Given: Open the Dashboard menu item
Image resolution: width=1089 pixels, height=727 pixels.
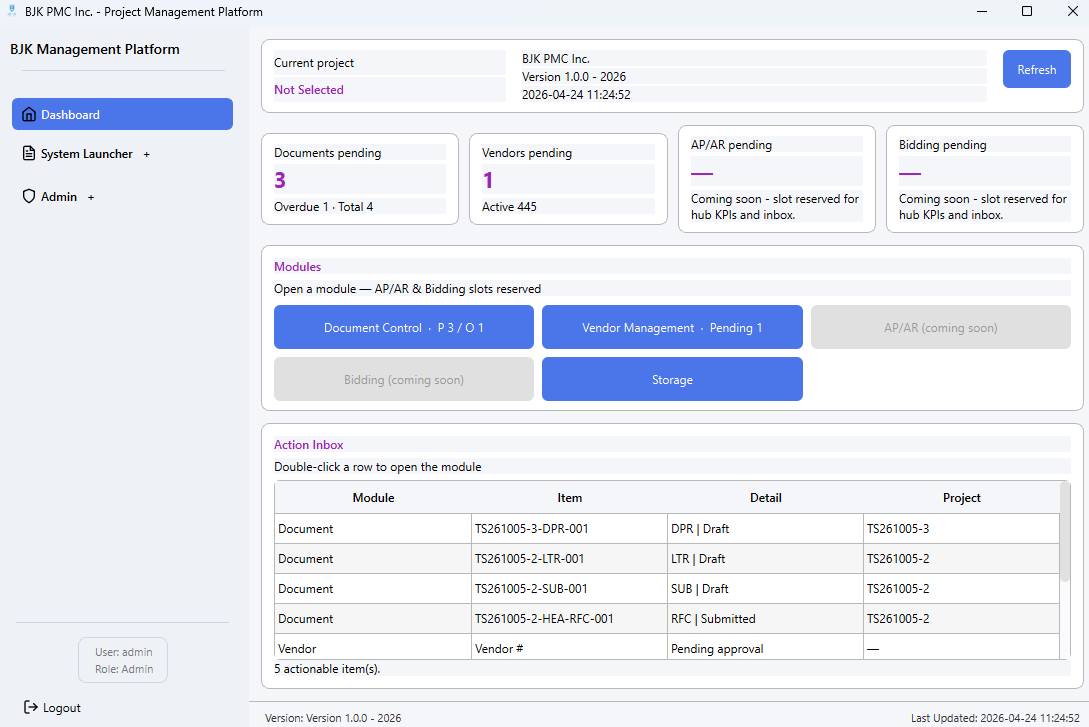Looking at the screenshot, I should tap(122, 114).
